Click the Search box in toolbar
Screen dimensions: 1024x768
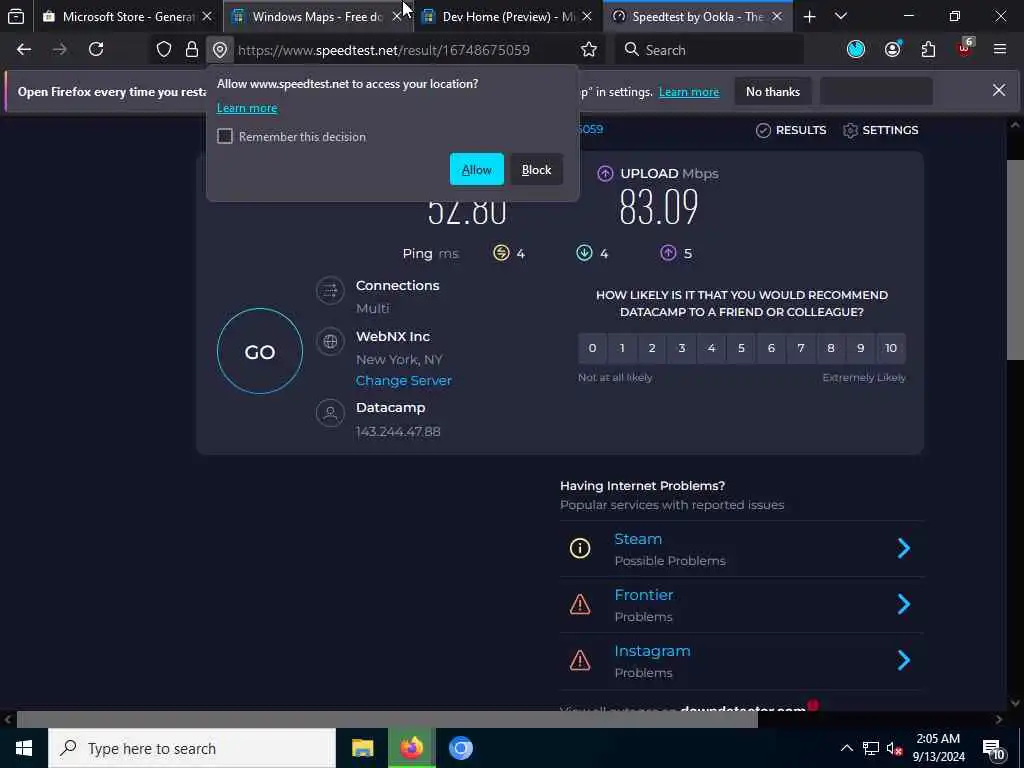pyautogui.click(x=711, y=50)
